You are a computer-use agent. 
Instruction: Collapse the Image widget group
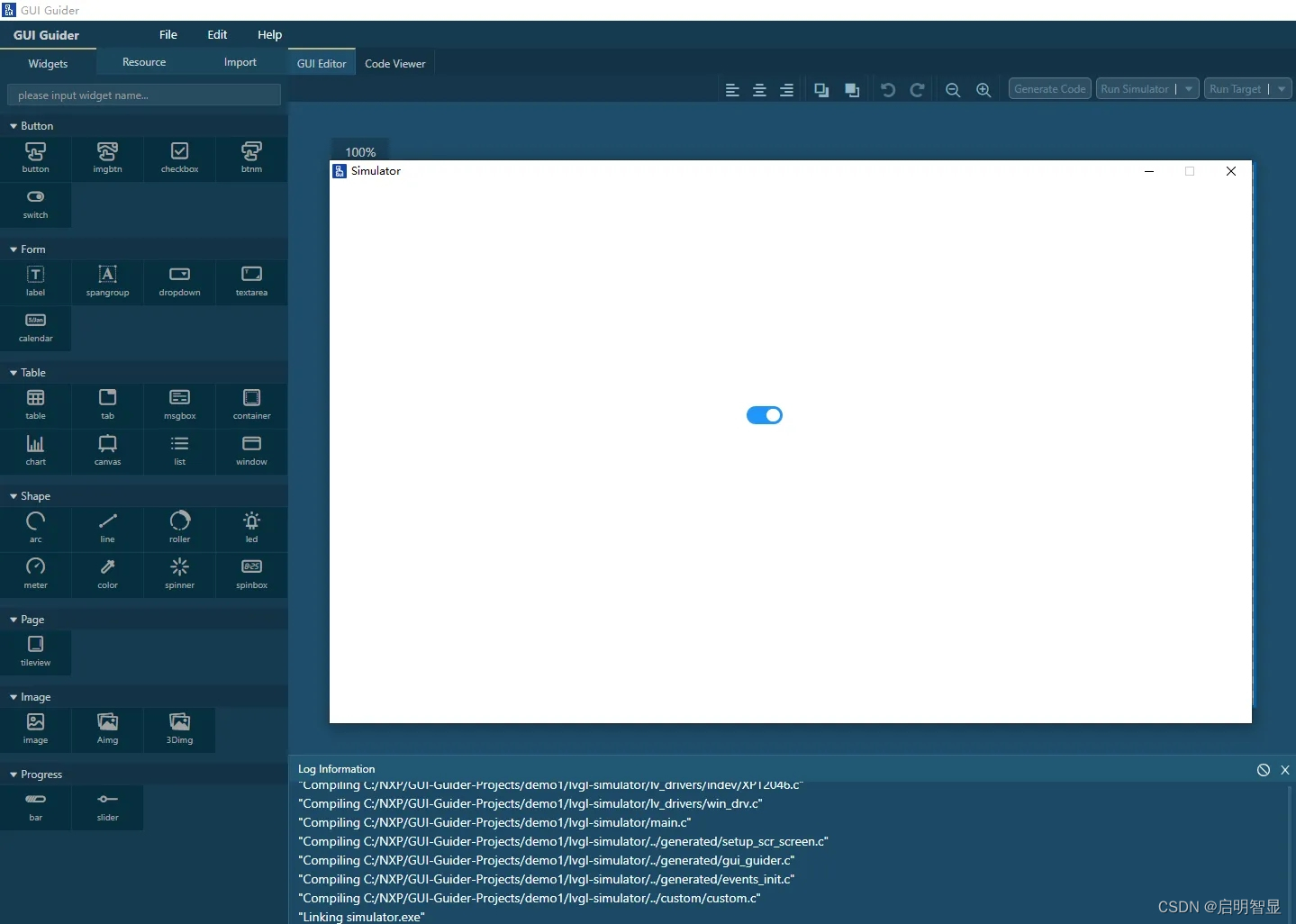click(14, 697)
